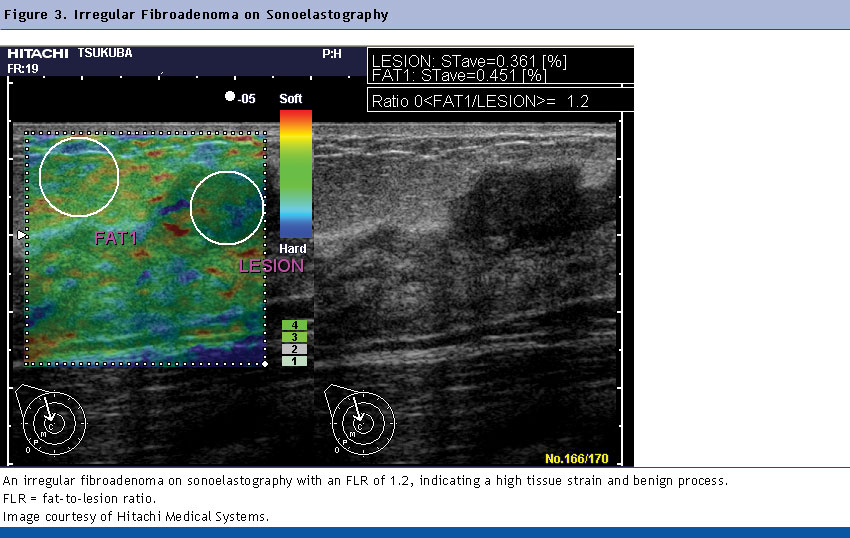Click the Image courtesy of Hitachi Medical Systems line

[136, 516]
